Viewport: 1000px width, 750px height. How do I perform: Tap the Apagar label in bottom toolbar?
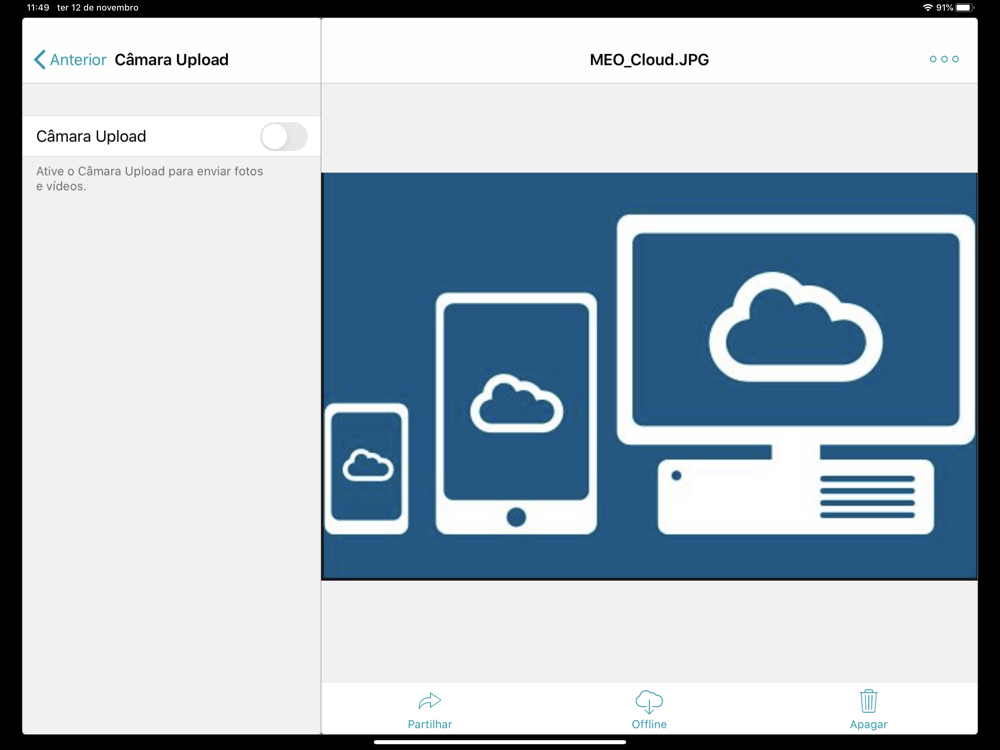(868, 724)
